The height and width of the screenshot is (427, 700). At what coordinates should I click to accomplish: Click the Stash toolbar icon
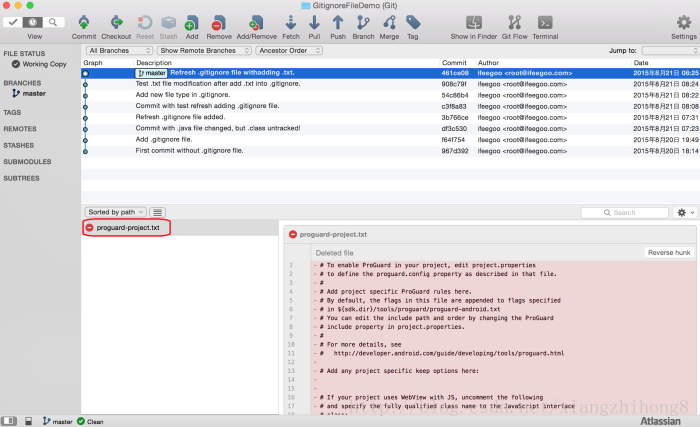click(x=168, y=22)
